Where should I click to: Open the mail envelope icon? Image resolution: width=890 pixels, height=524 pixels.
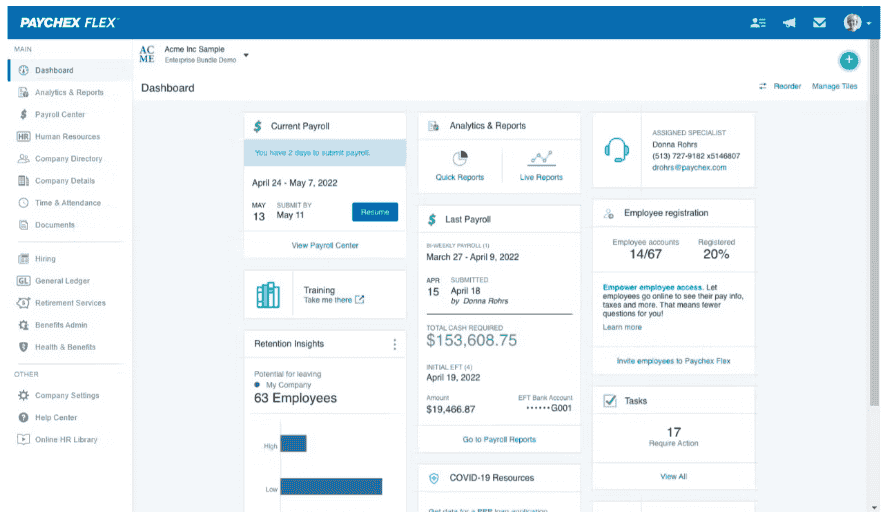point(819,23)
